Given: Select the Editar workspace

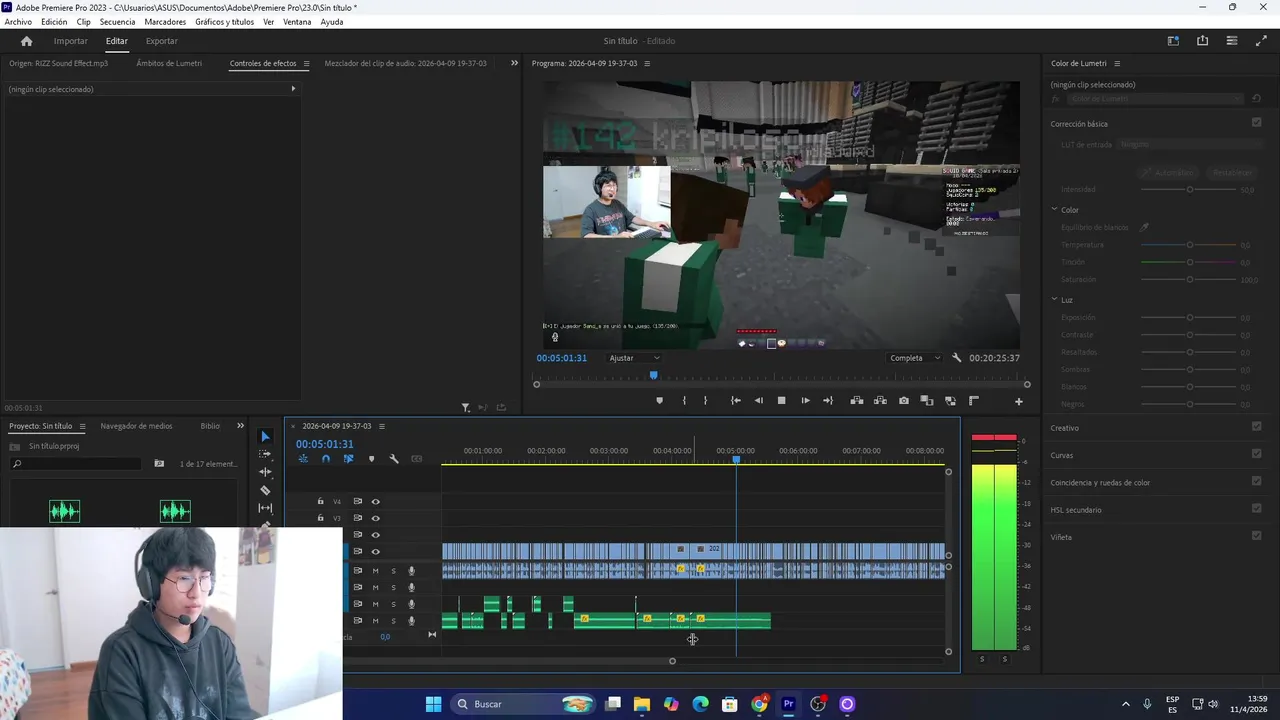Looking at the screenshot, I should (x=117, y=41).
